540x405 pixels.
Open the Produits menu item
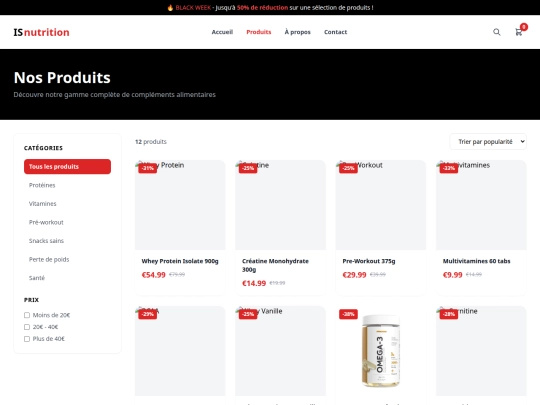tap(259, 32)
